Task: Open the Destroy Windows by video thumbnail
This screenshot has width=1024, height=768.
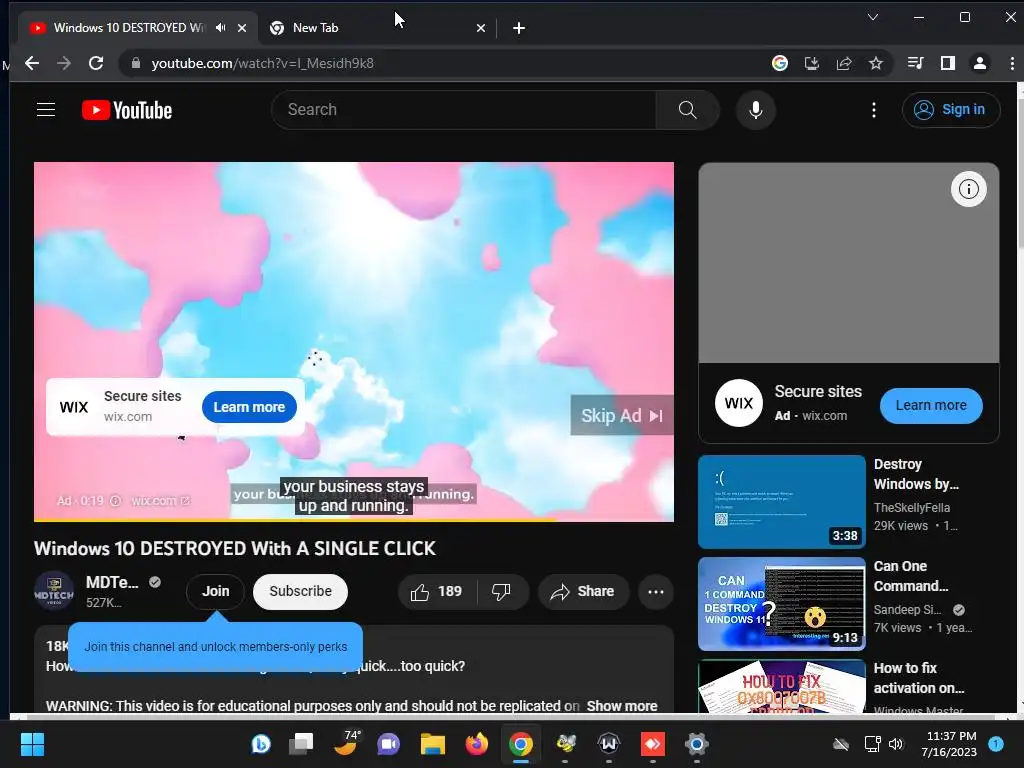Action: click(x=782, y=502)
